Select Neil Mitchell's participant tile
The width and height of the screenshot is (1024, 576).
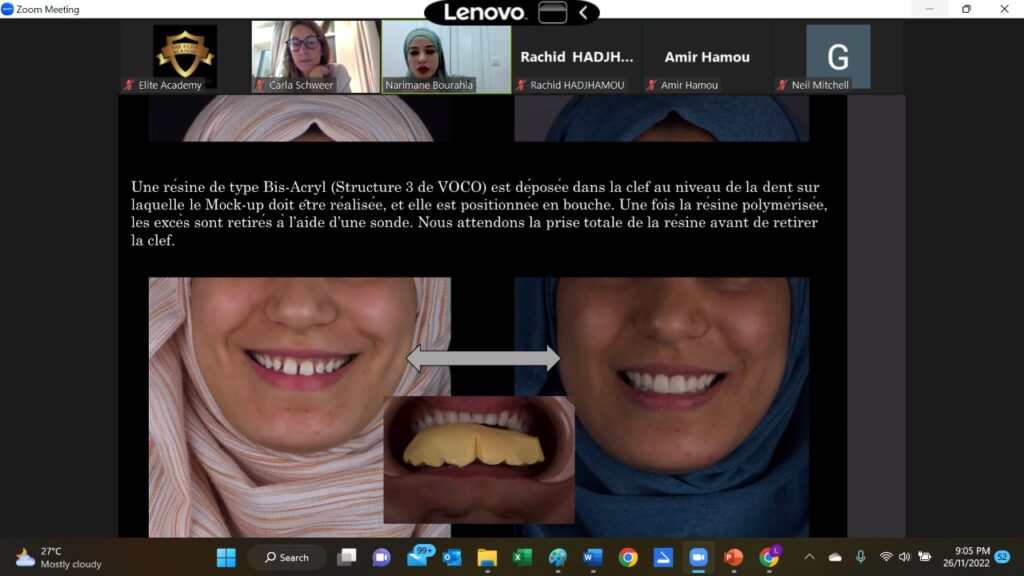pos(838,57)
